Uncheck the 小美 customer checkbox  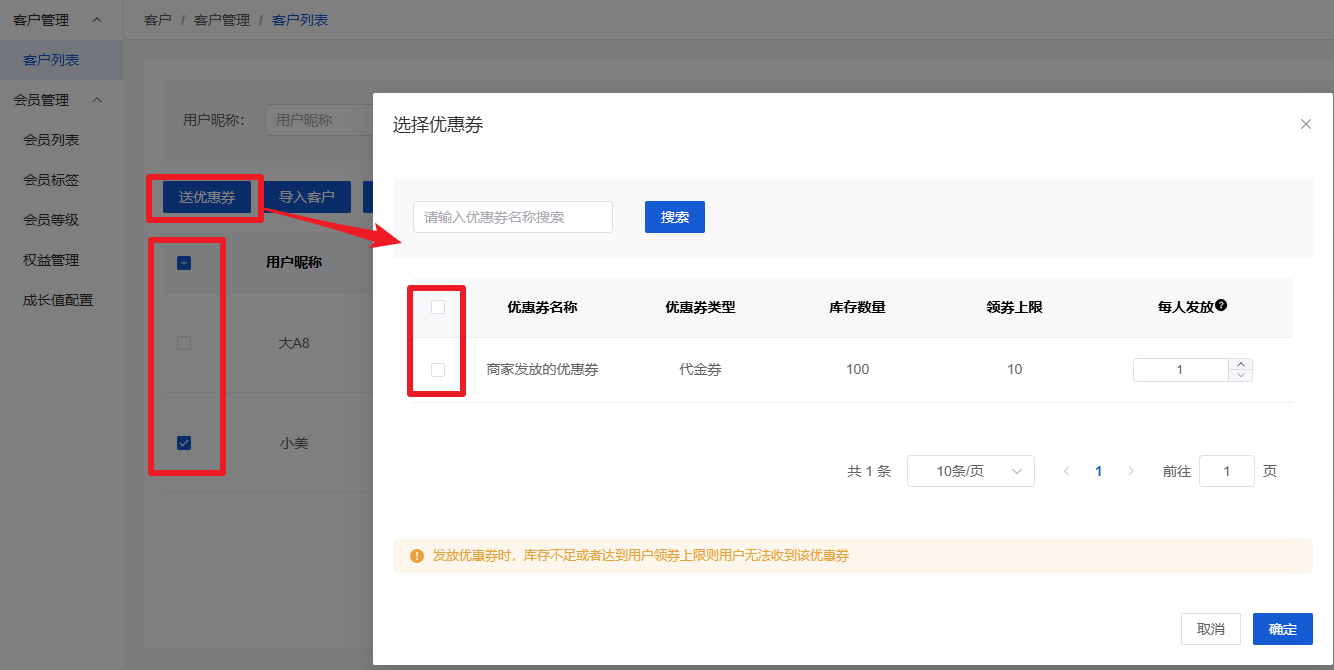tap(184, 443)
